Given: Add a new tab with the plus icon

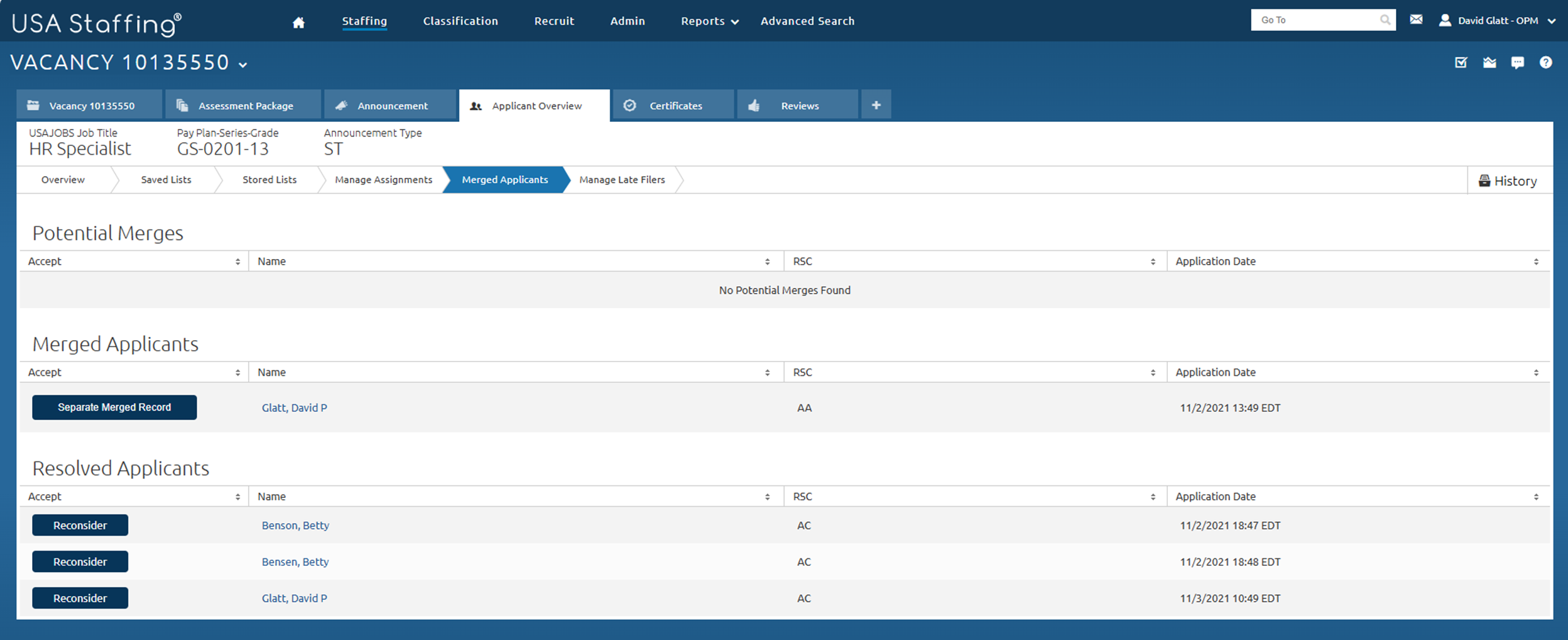Looking at the screenshot, I should tap(876, 105).
